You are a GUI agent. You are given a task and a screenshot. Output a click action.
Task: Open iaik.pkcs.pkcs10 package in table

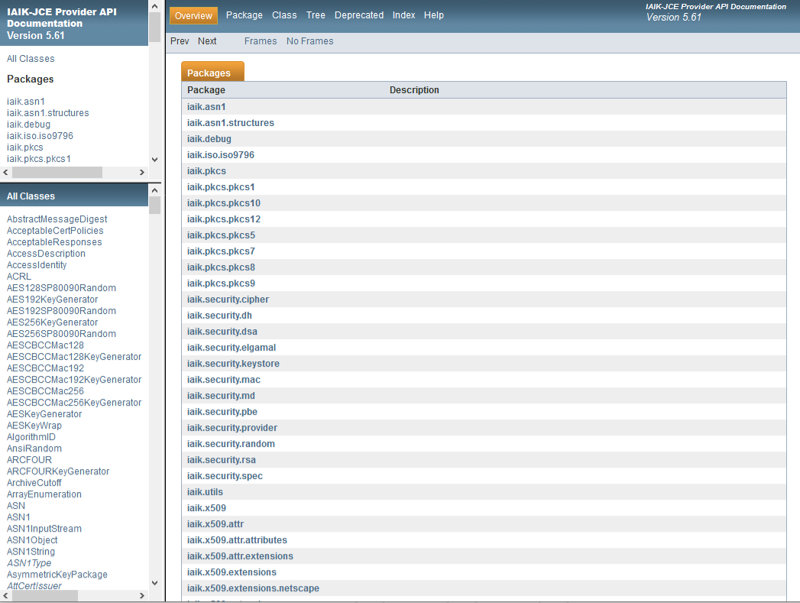tap(223, 203)
